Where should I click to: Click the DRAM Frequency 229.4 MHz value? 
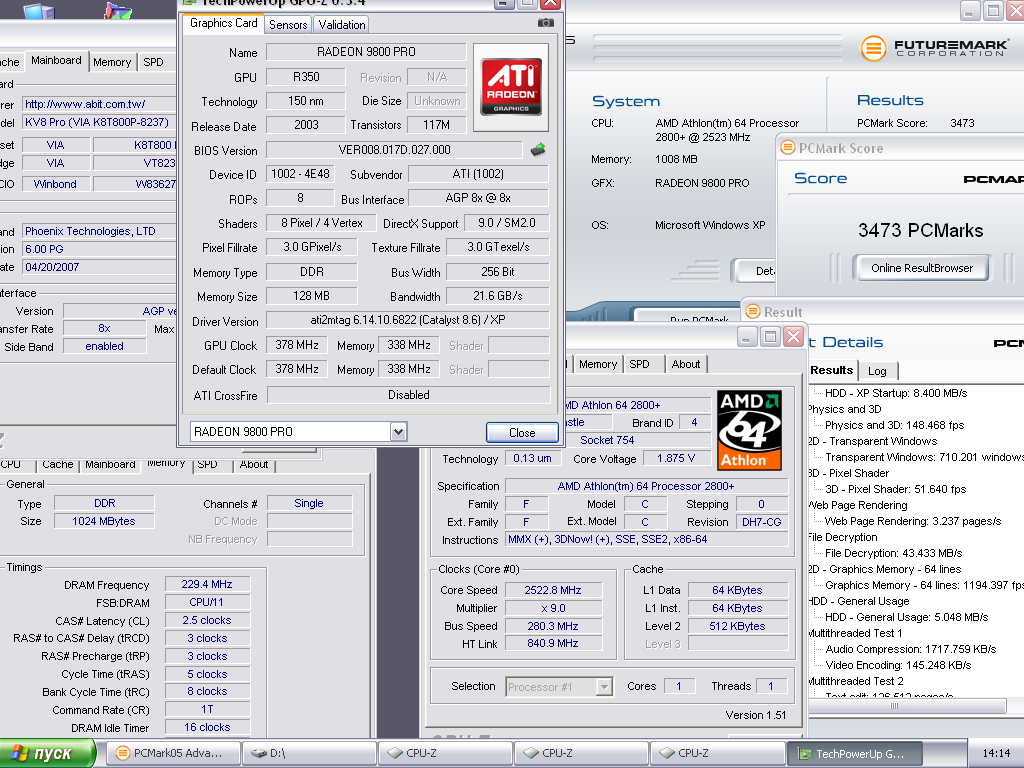tap(207, 584)
